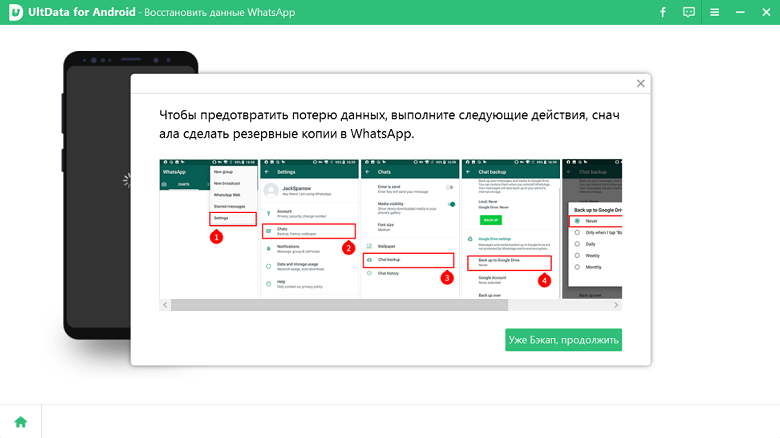Open the Facebook page icon

coord(663,12)
